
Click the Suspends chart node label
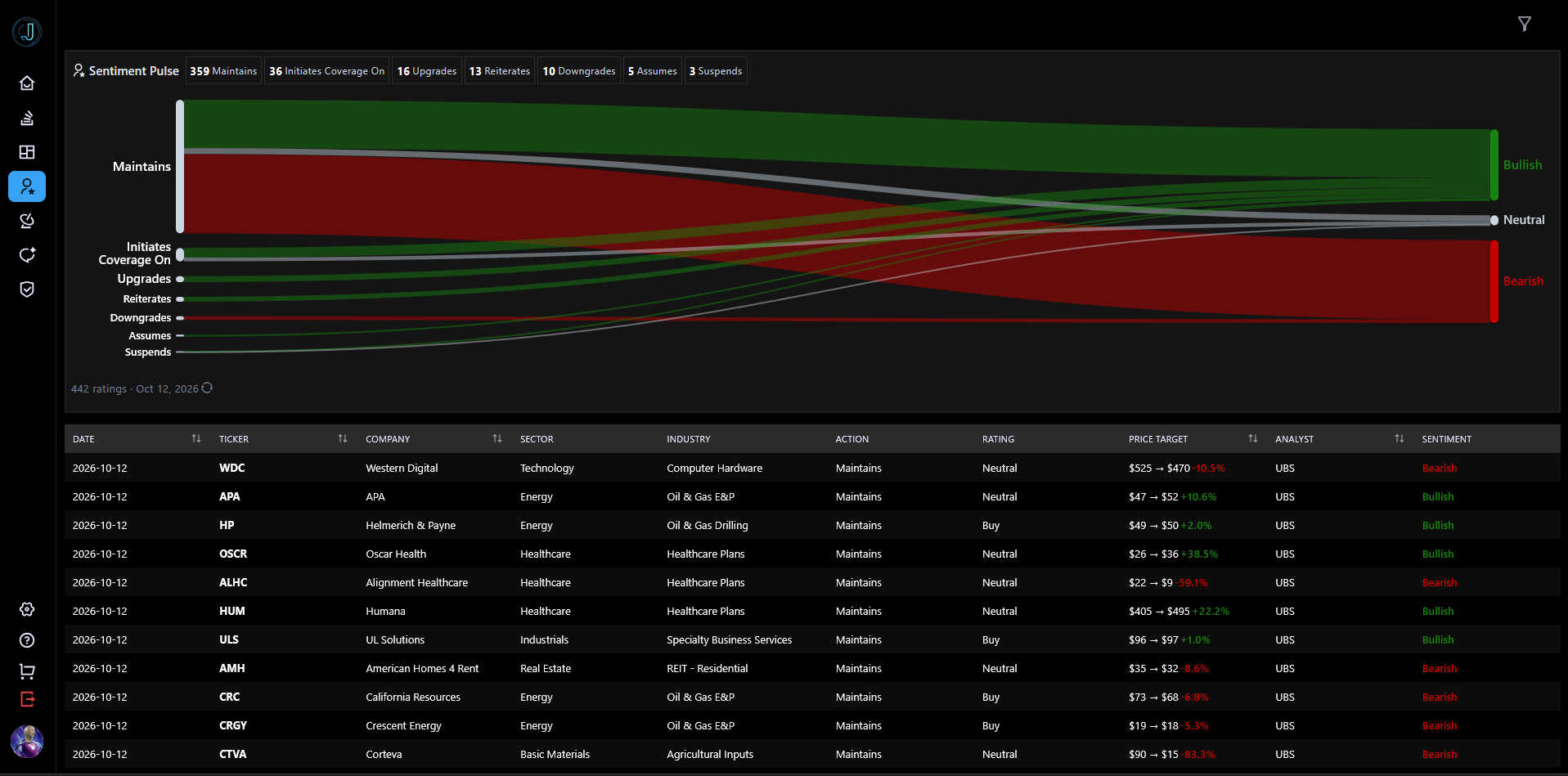[148, 352]
